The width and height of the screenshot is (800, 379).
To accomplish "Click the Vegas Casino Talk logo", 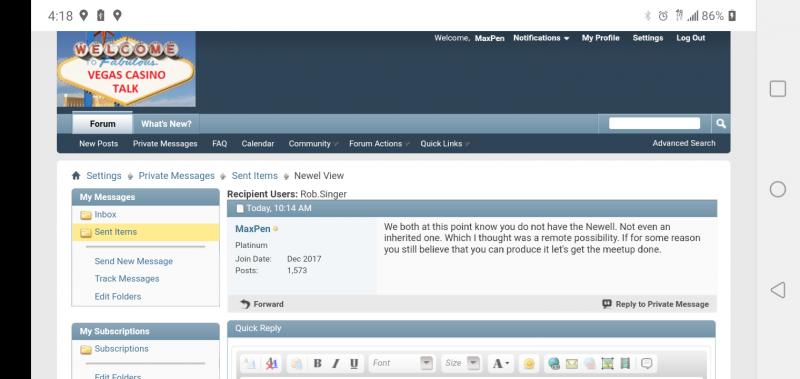I will tap(126, 69).
